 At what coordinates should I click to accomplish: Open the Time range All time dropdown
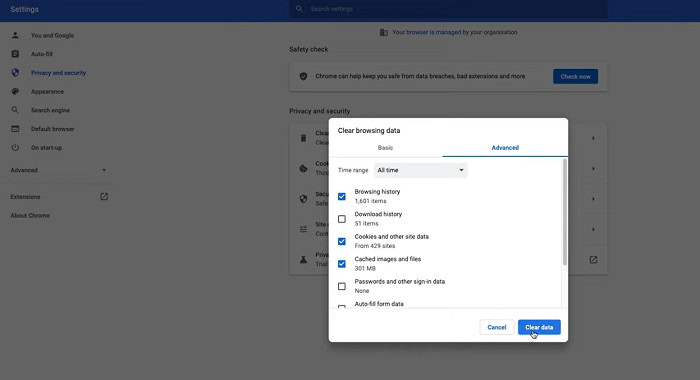tap(421, 170)
